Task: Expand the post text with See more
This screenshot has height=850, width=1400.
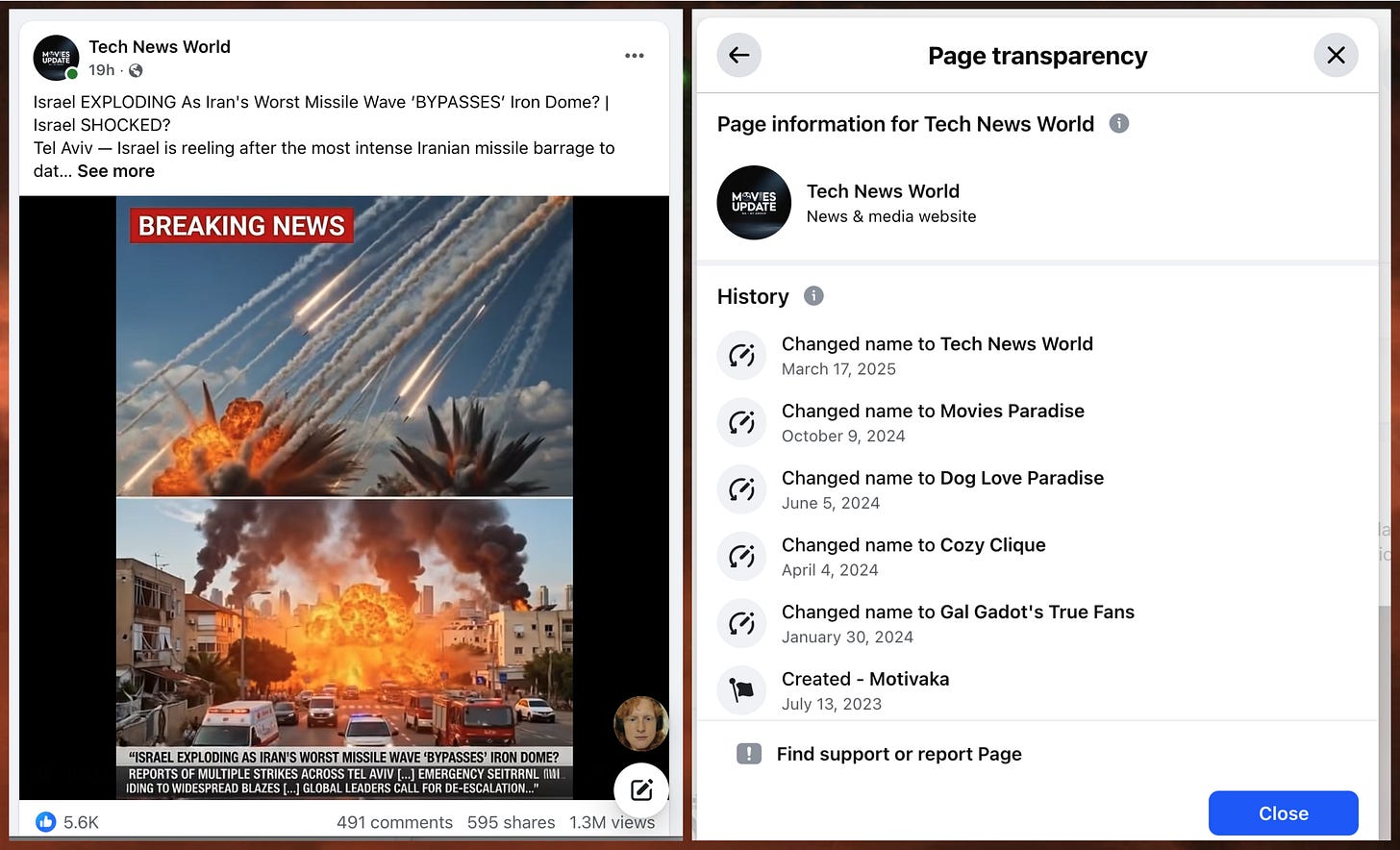Action: point(115,170)
